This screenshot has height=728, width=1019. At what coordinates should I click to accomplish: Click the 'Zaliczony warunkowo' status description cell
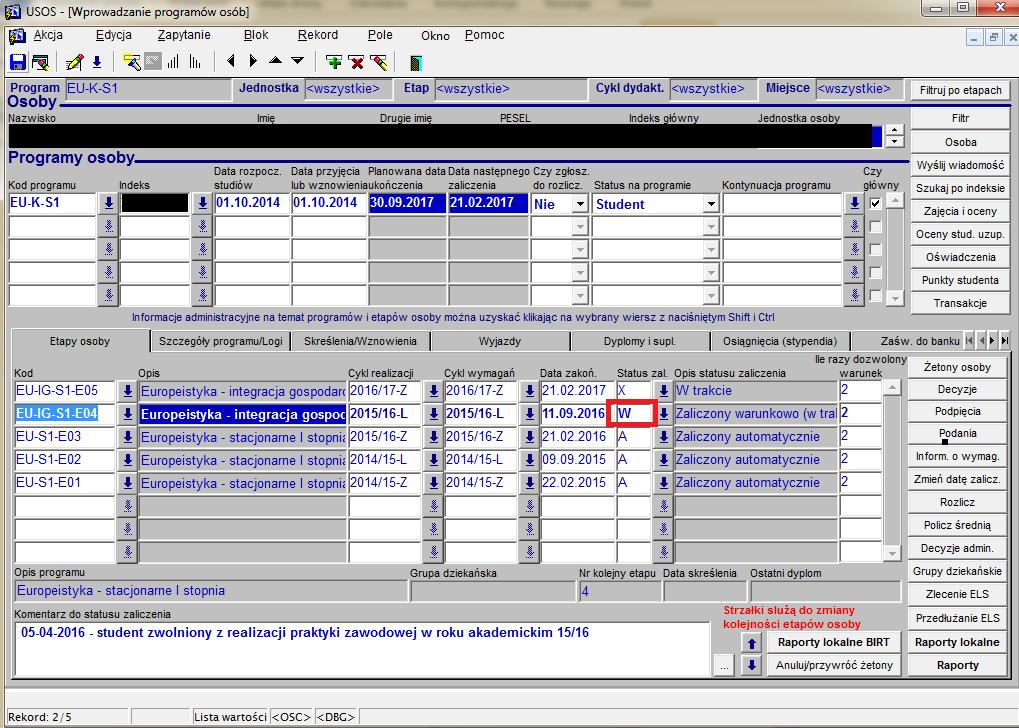tap(756, 414)
